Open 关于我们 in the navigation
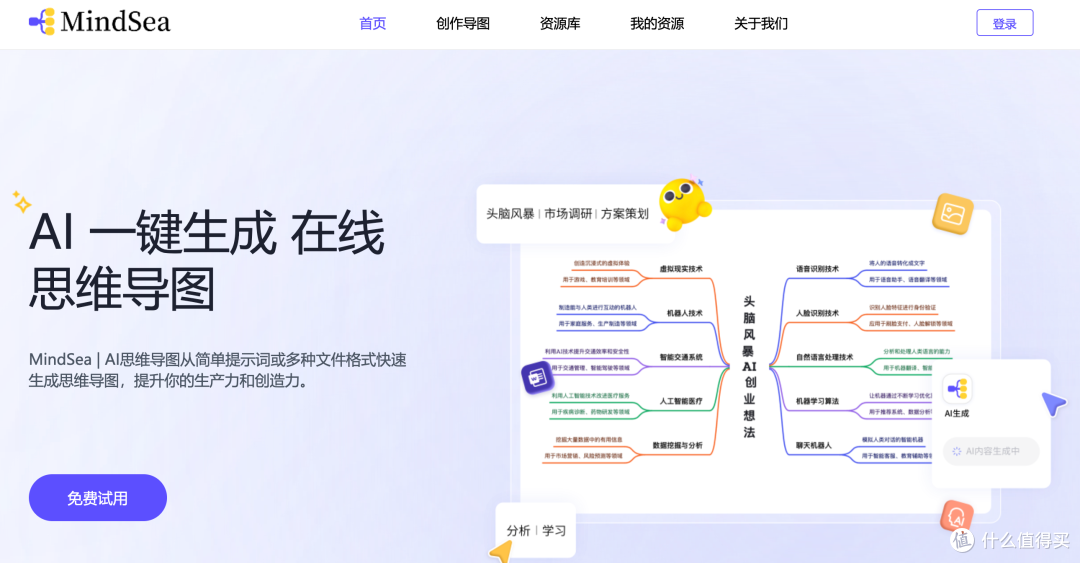 (x=761, y=23)
